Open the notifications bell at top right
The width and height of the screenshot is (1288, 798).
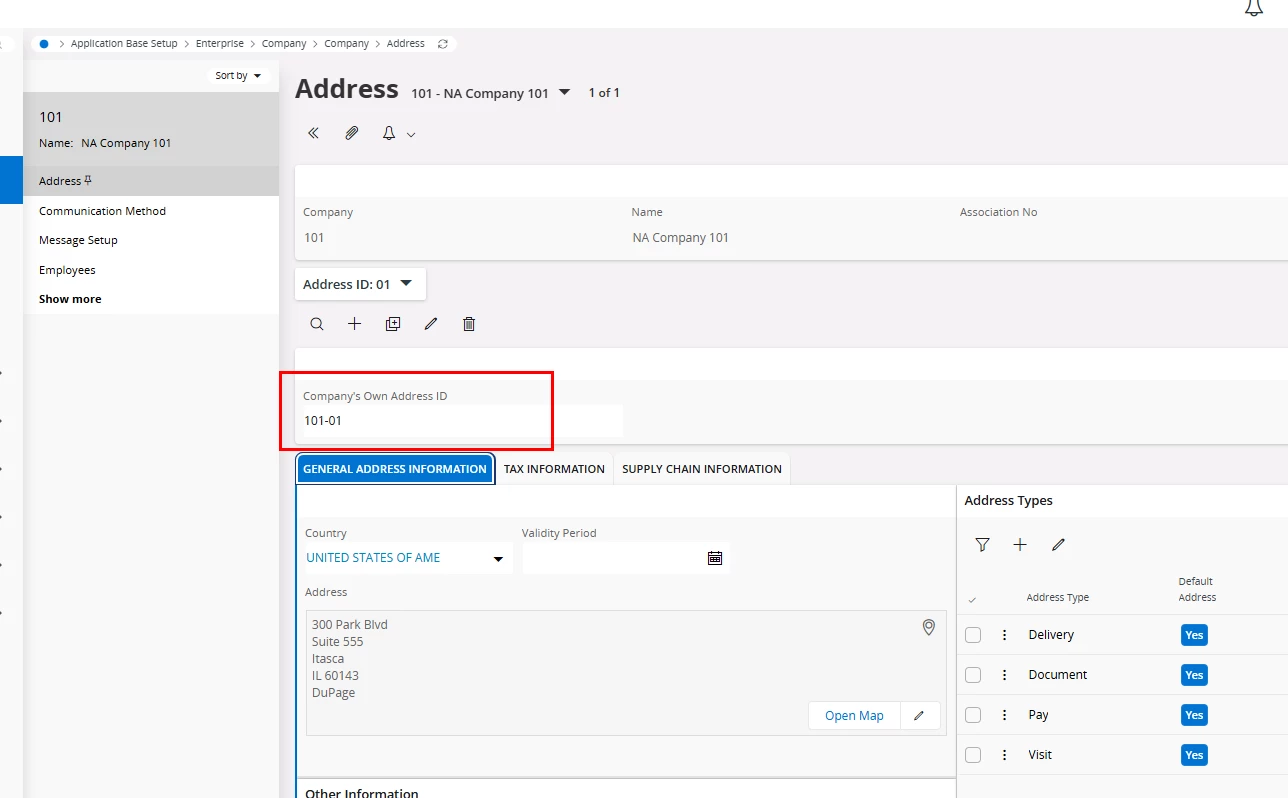[x=1253, y=8]
